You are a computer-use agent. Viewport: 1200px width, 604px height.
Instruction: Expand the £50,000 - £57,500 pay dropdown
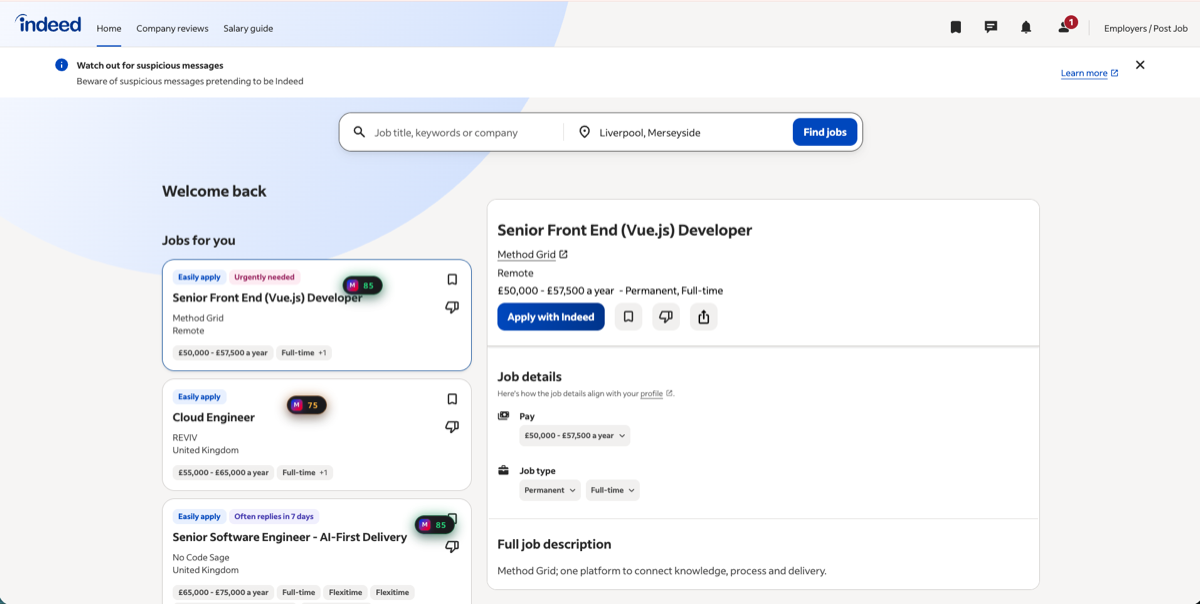[x=575, y=436]
